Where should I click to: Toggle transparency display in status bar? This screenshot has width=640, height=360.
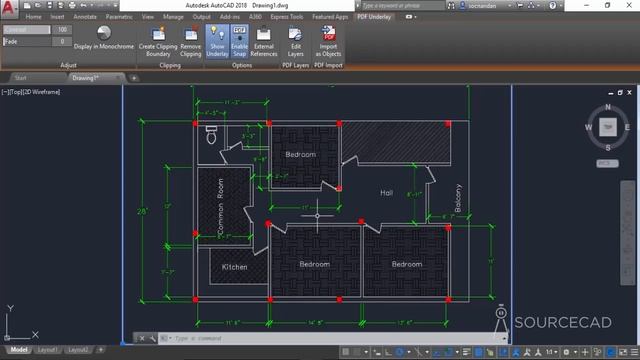(x=478, y=352)
